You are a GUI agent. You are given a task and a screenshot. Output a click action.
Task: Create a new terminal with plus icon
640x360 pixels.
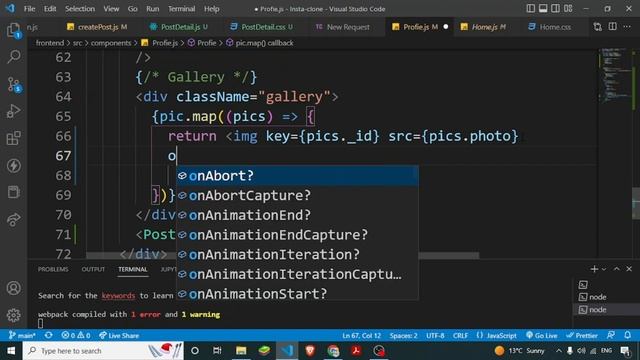[x=594, y=269]
